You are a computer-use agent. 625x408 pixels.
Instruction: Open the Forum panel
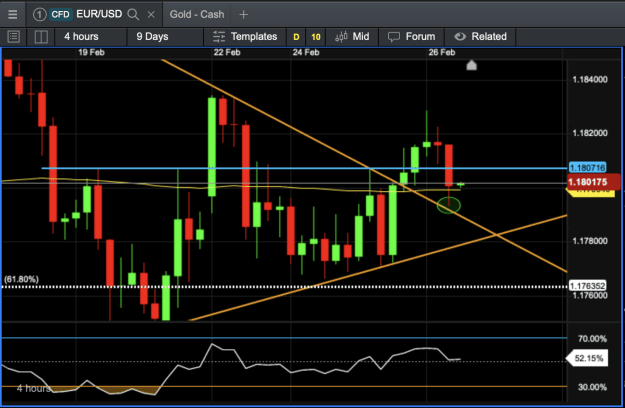(x=411, y=37)
